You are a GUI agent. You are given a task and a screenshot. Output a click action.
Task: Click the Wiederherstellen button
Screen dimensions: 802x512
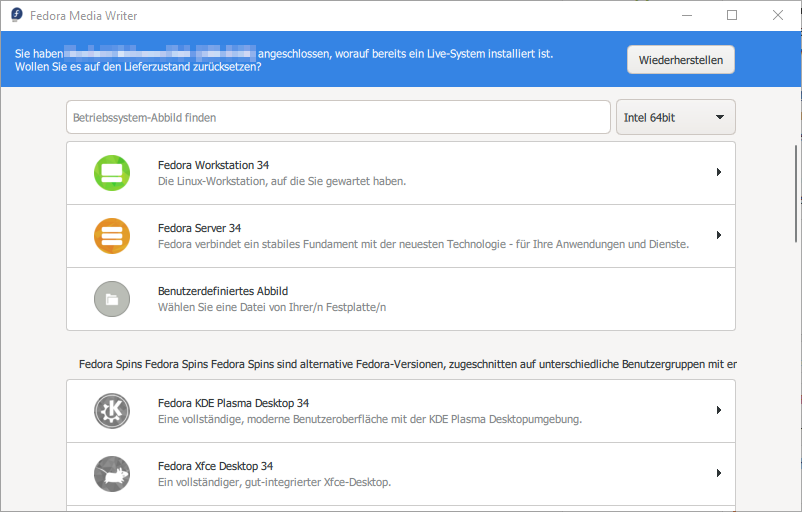(681, 60)
